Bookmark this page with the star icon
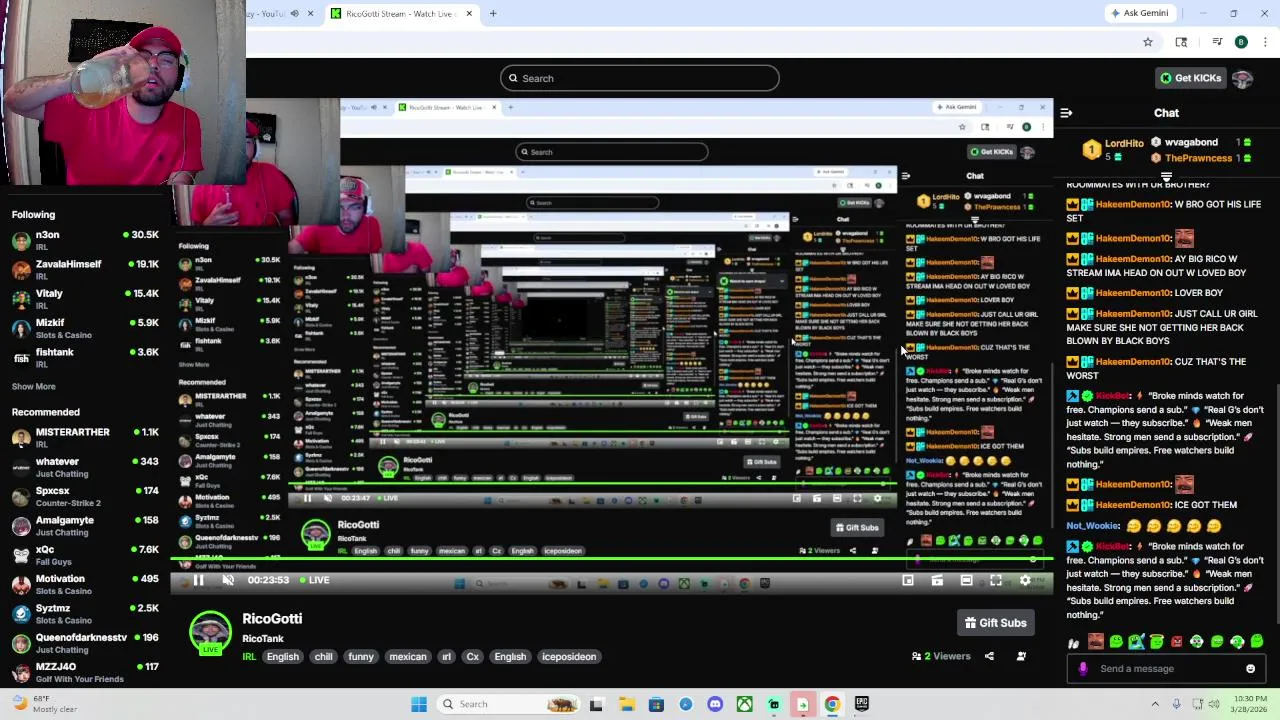The width and height of the screenshot is (1280, 720). click(x=1148, y=42)
